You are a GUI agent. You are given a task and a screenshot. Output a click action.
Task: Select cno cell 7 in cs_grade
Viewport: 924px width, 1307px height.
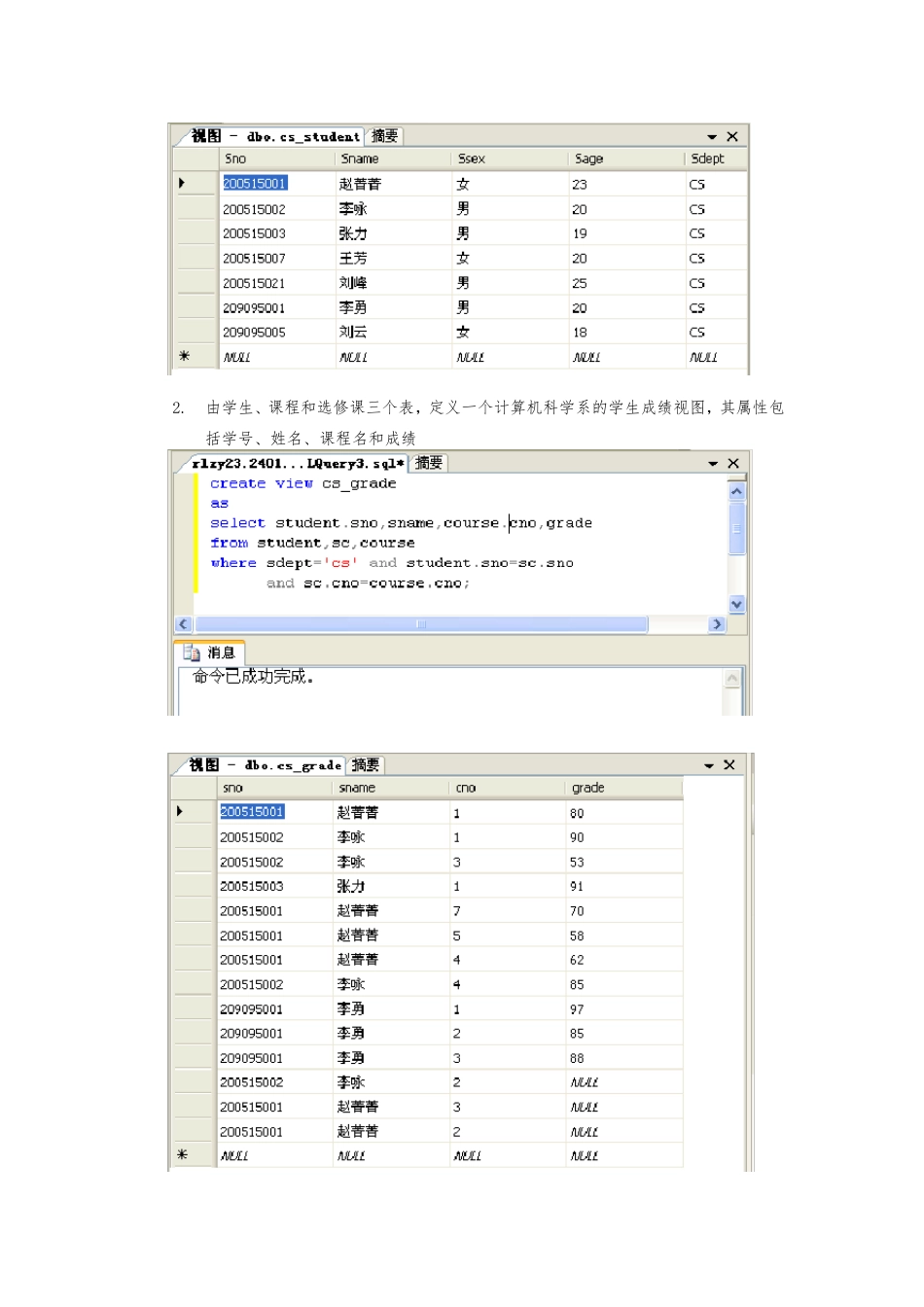click(x=507, y=911)
